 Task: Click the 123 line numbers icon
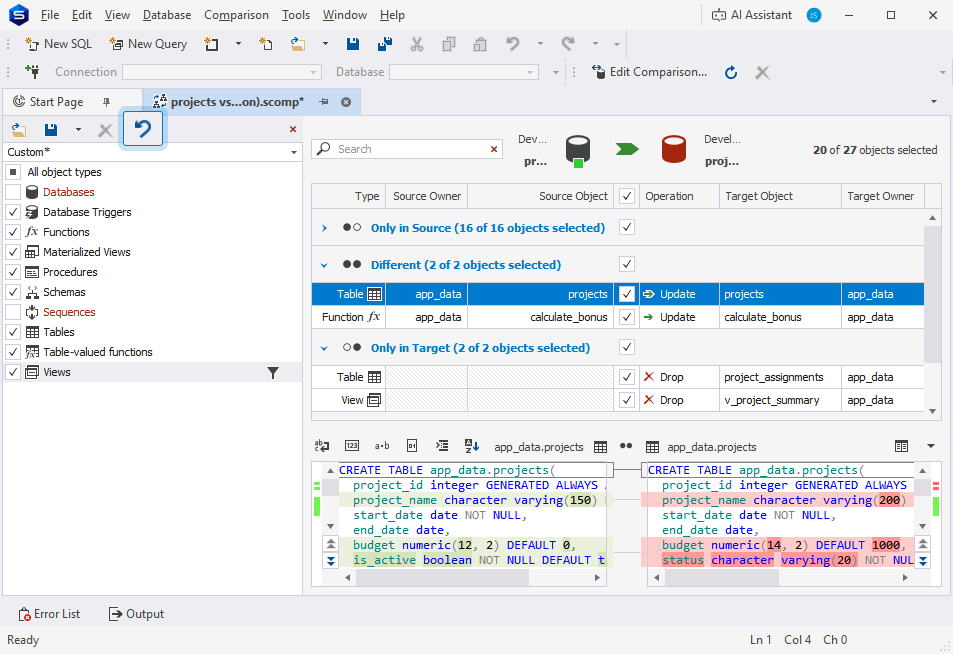(352, 446)
